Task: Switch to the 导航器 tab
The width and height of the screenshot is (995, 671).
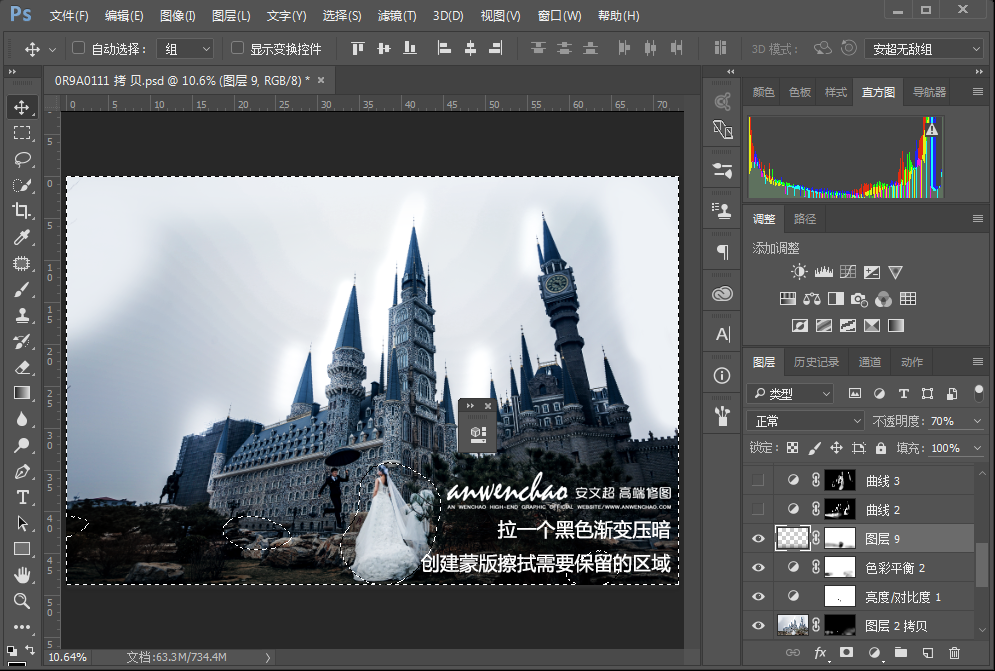Action: pyautogui.click(x=929, y=92)
